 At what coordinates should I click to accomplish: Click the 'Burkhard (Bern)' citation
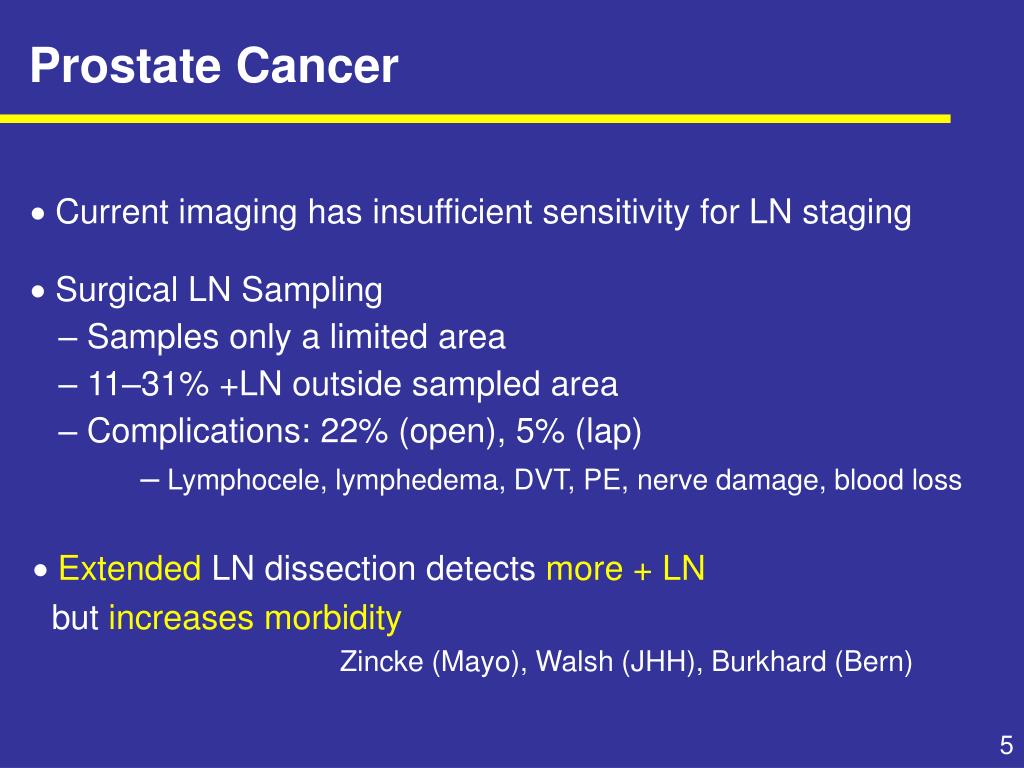coord(811,662)
